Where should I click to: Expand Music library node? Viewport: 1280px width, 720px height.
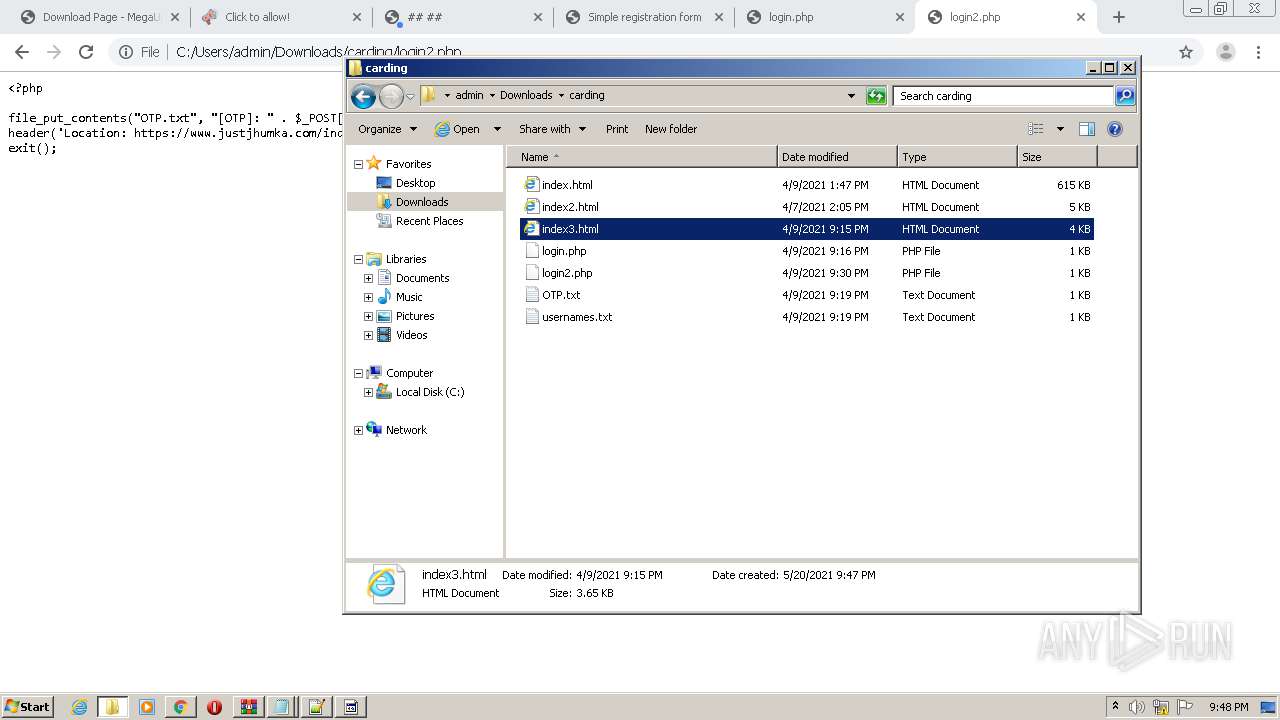368,297
